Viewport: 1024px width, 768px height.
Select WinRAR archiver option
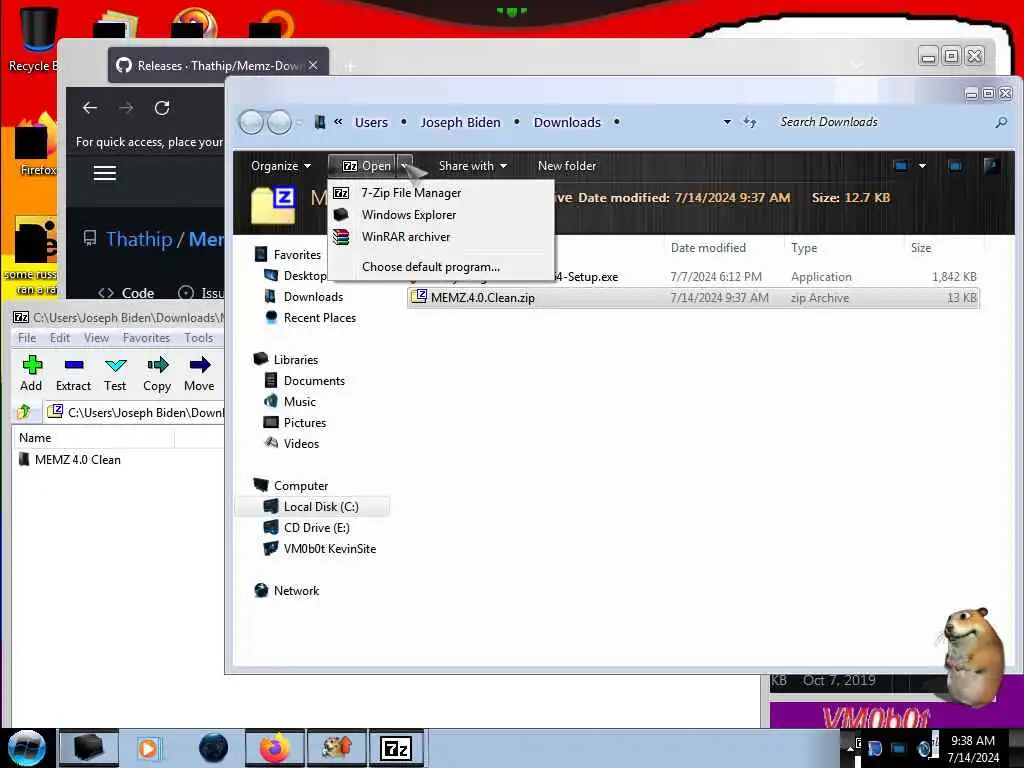pyautogui.click(x=406, y=237)
